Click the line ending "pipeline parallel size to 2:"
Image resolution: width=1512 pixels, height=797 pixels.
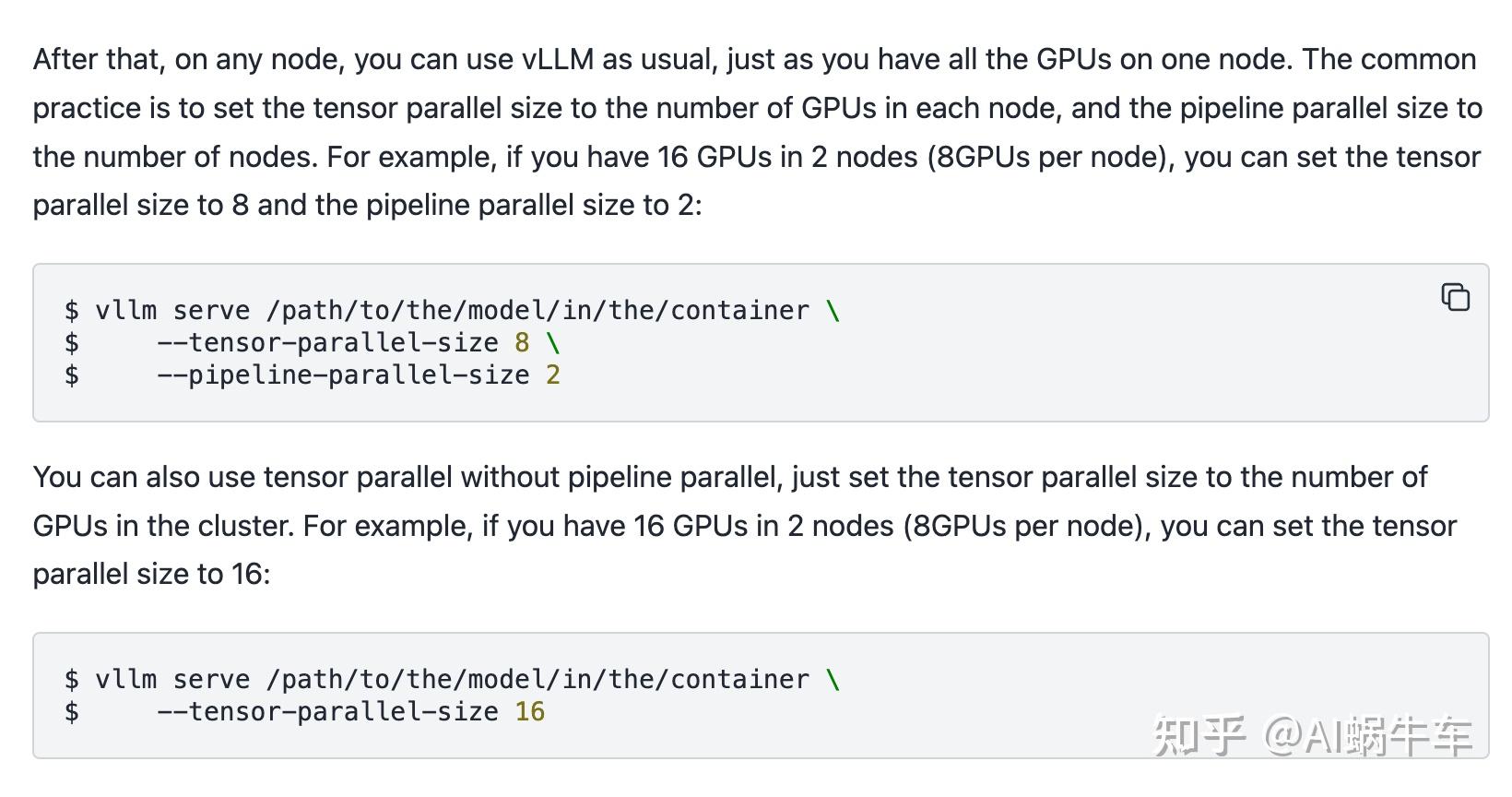click(367, 205)
